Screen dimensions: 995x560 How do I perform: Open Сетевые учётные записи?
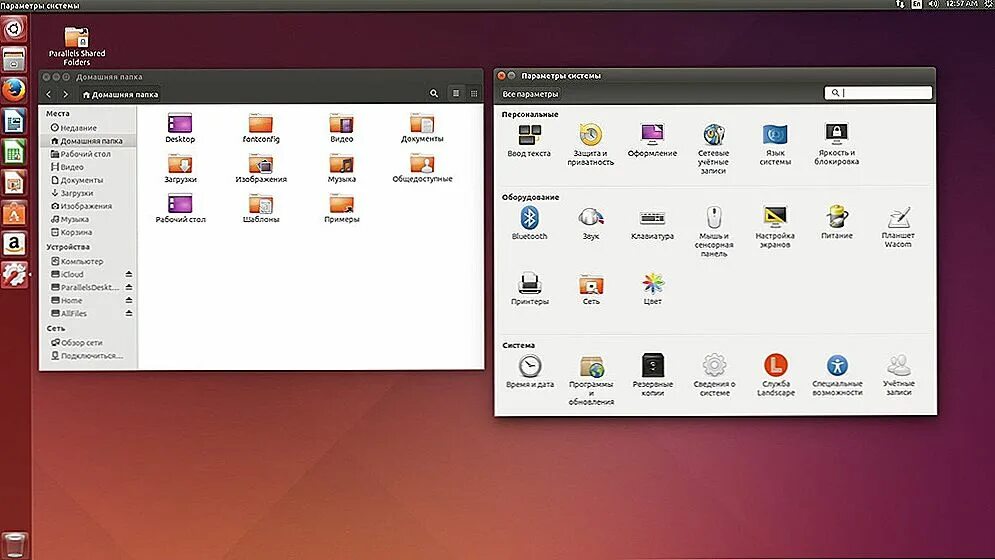[713, 149]
